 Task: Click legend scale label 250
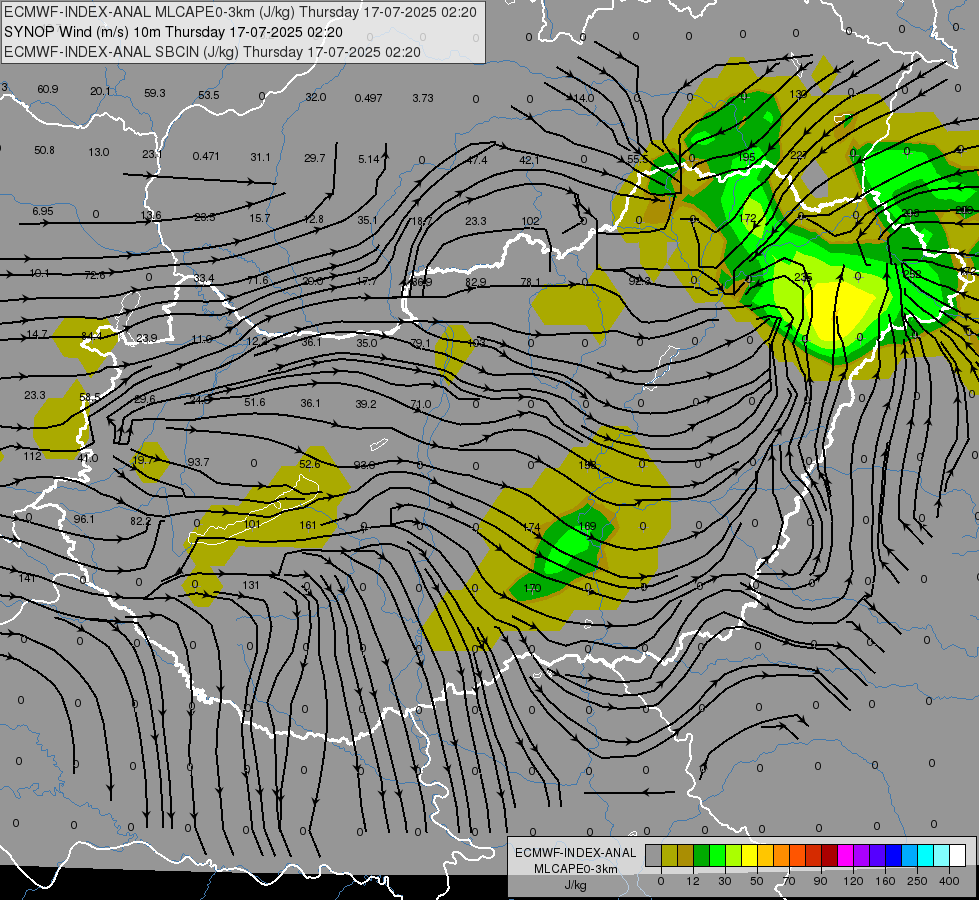[917, 881]
